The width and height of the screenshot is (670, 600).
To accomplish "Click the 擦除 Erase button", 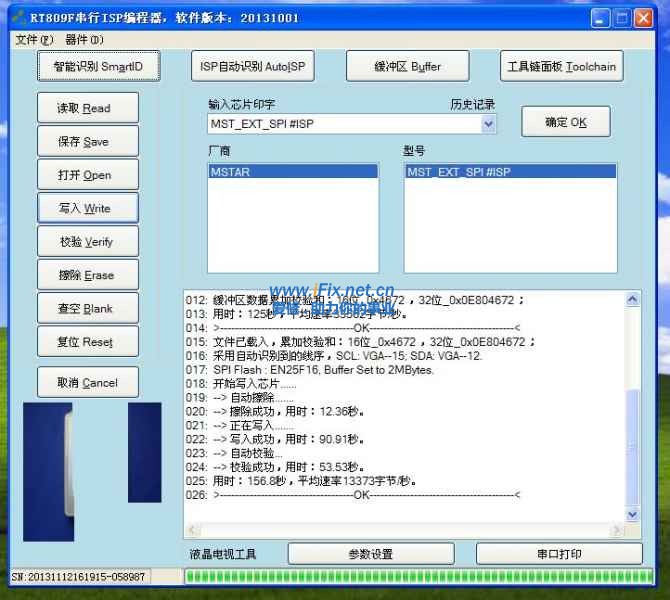I will 88,275.
